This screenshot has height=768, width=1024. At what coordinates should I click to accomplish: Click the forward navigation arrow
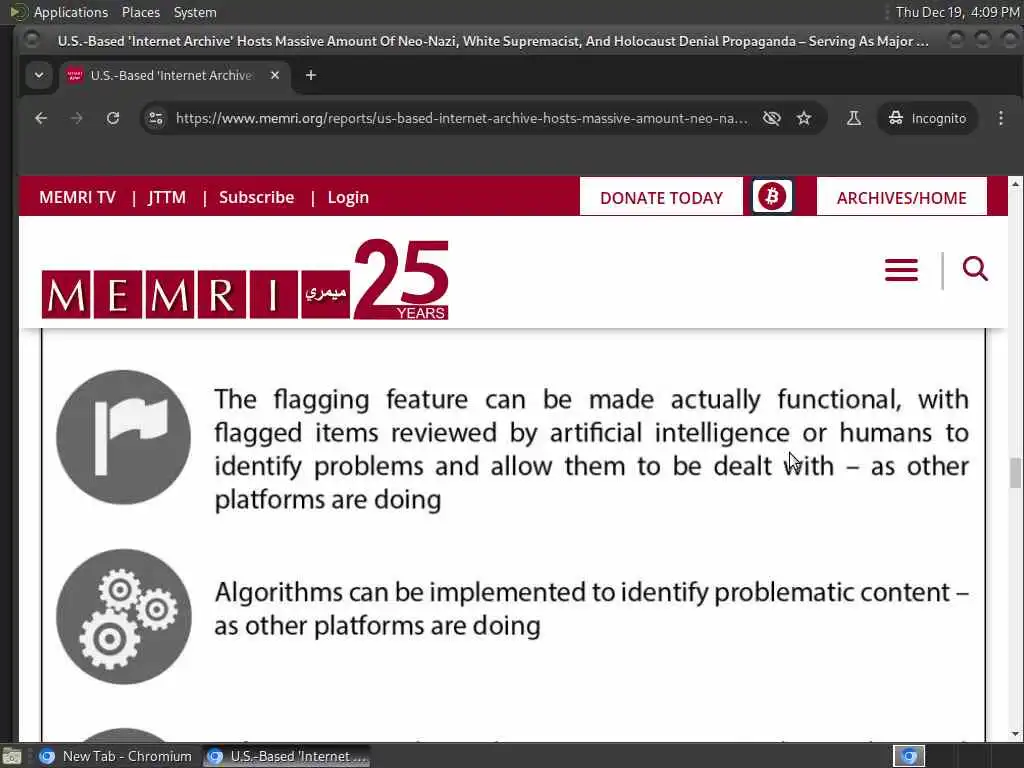click(x=76, y=118)
